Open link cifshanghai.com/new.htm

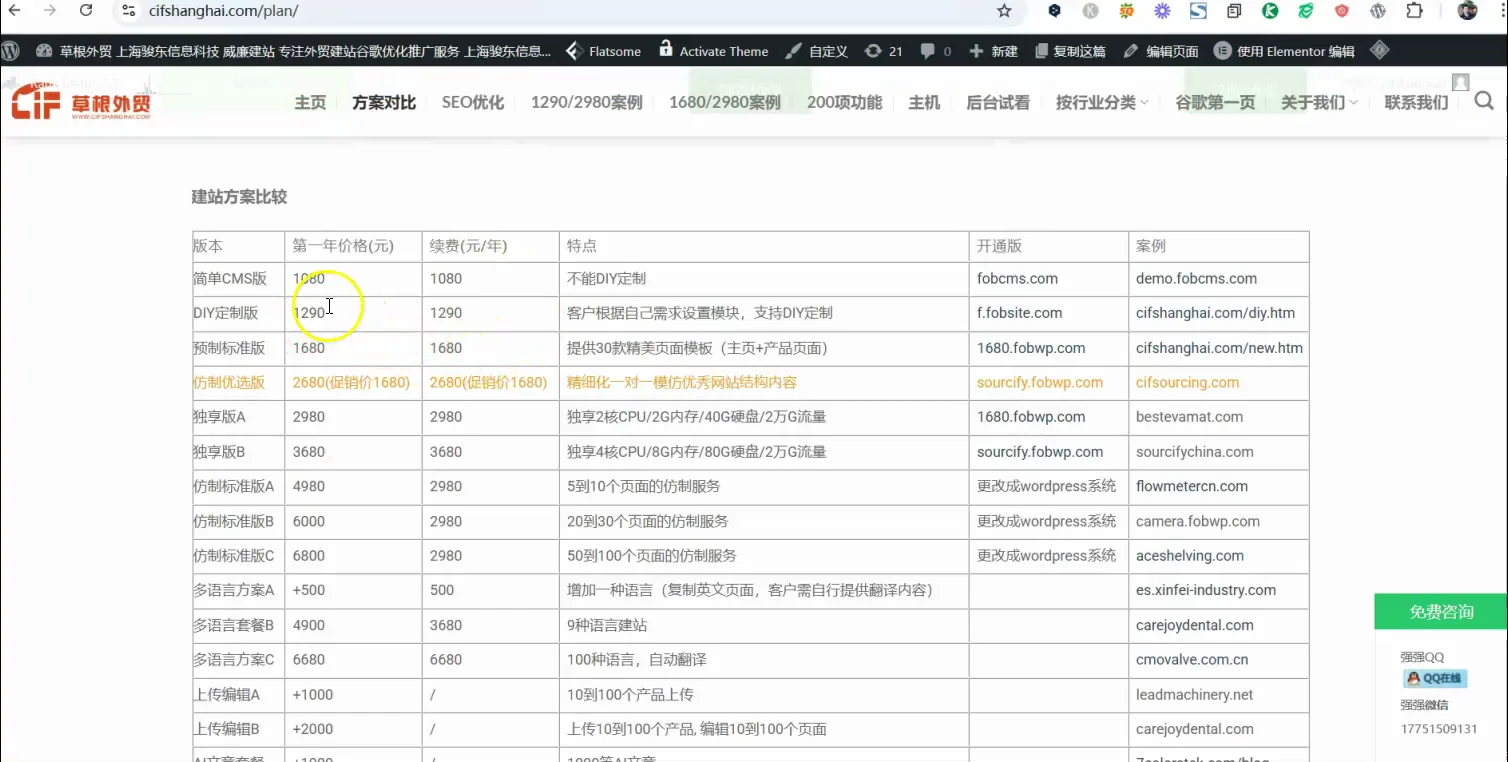pos(1219,348)
